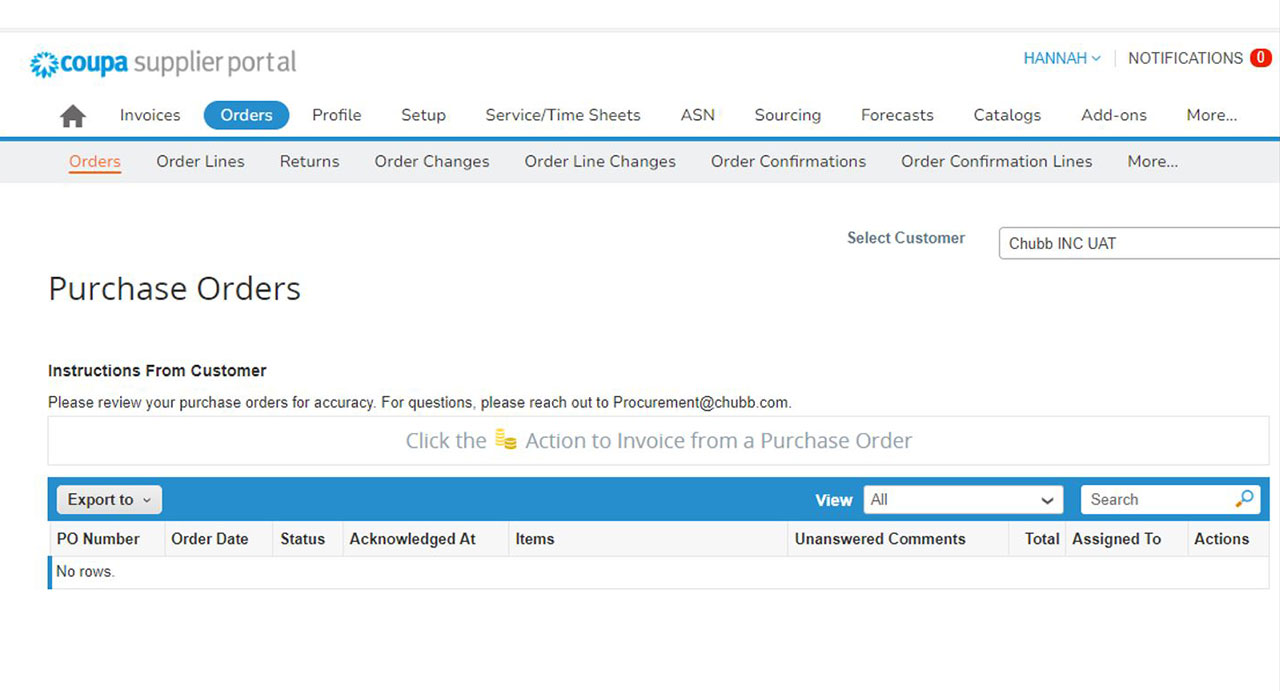The height and width of the screenshot is (691, 1280).
Task: Select the Service/Time Sheets tab
Action: click(x=563, y=115)
